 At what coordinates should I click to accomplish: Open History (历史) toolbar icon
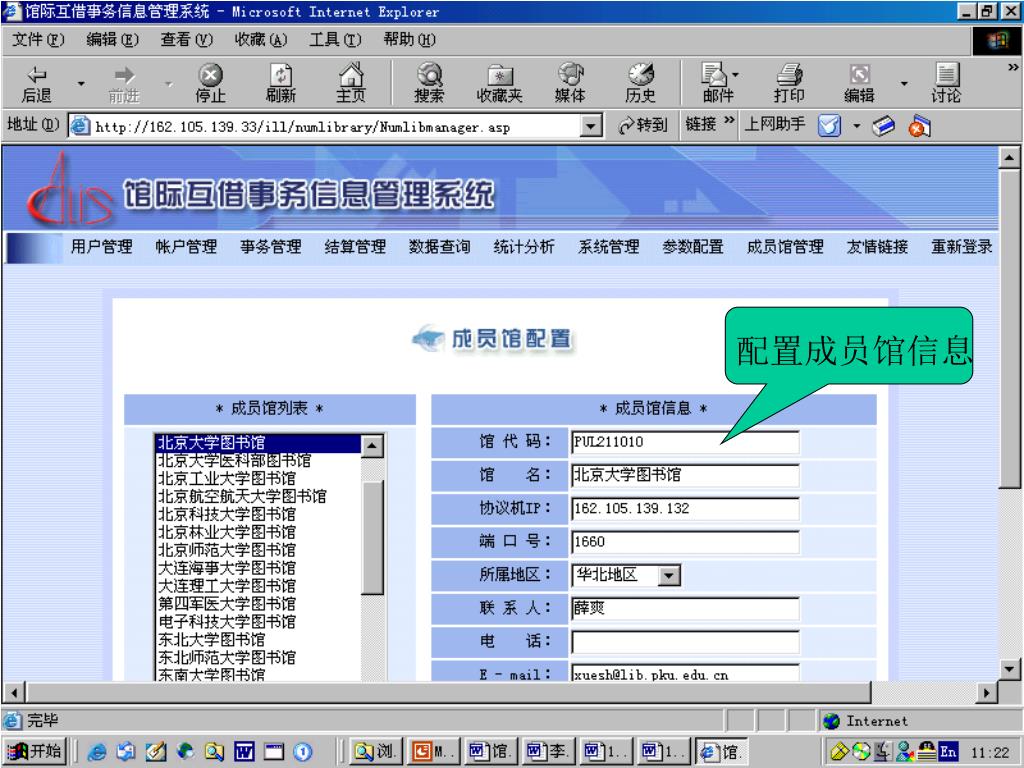click(x=641, y=84)
